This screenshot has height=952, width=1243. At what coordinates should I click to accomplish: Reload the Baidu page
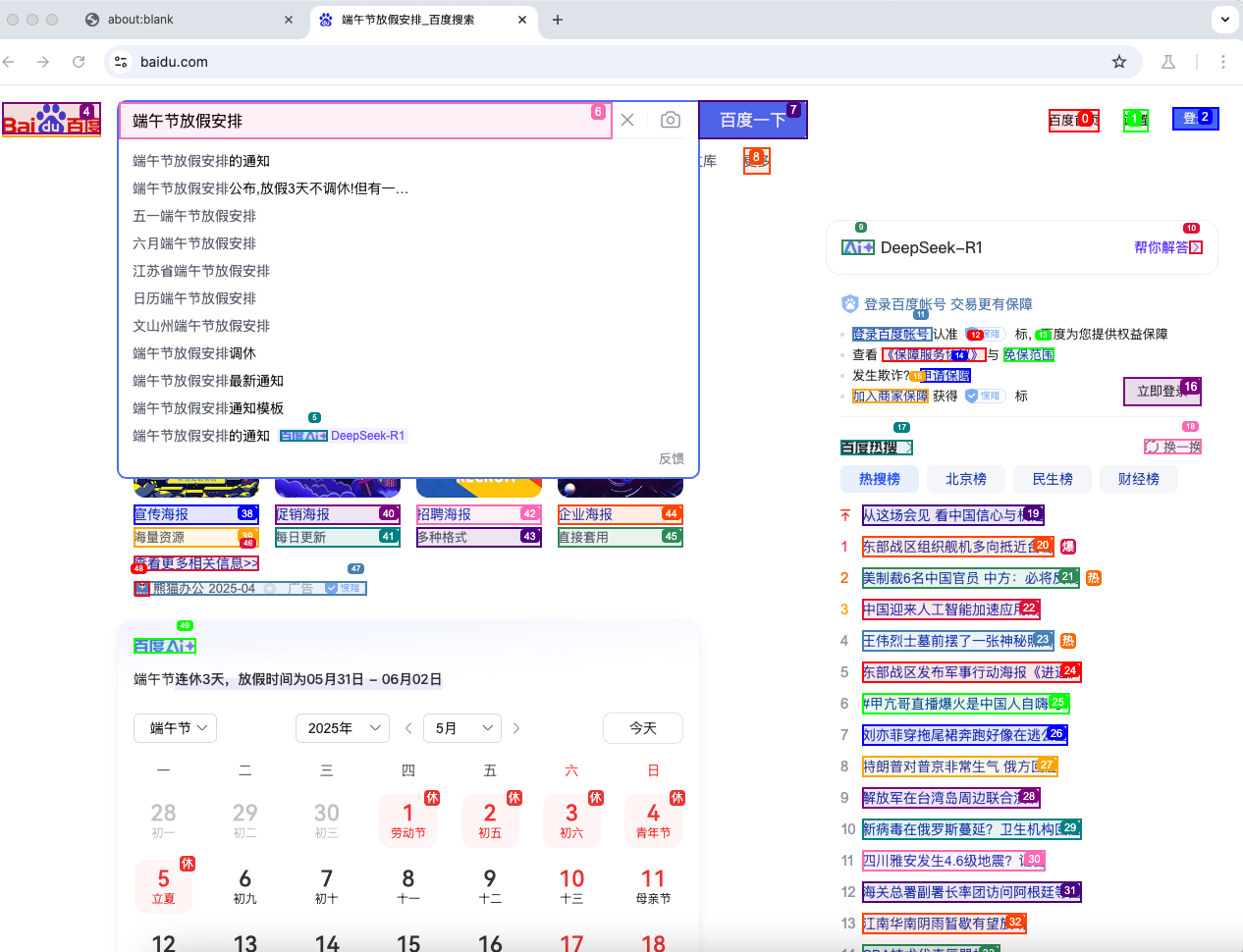[x=79, y=62]
